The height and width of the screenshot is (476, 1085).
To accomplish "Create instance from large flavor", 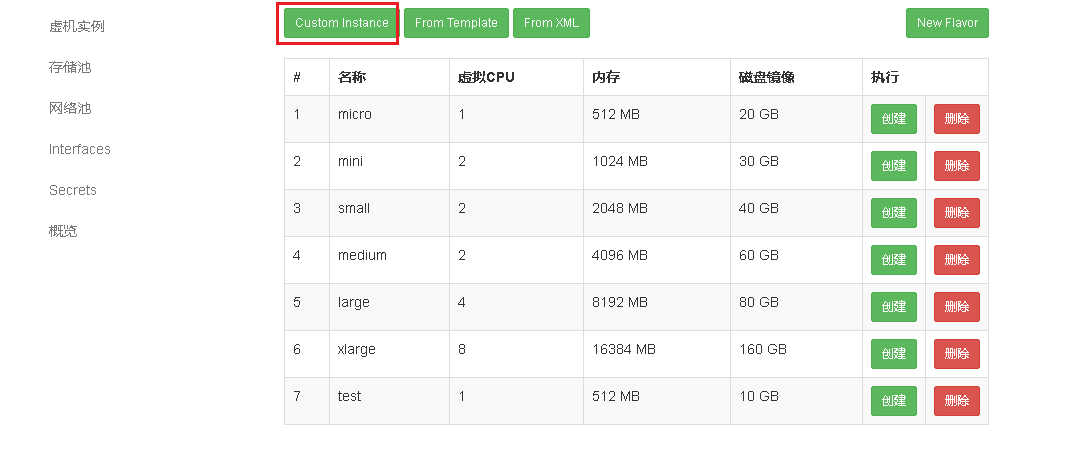I will (x=893, y=307).
